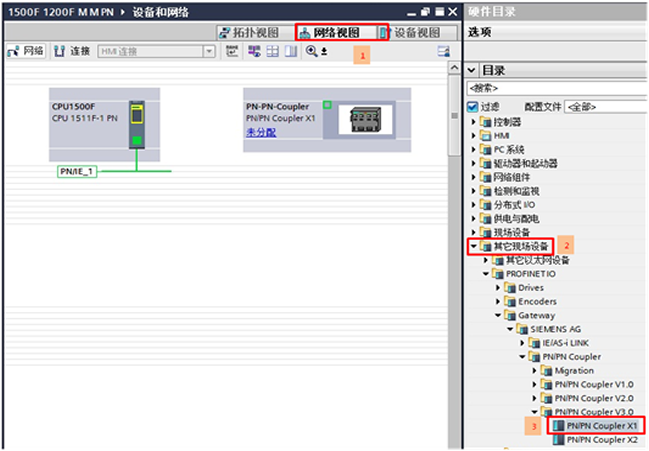Collapse the PN/PN Coupler V3.0 folder
The width and height of the screenshot is (649, 451).
[x=534, y=412]
